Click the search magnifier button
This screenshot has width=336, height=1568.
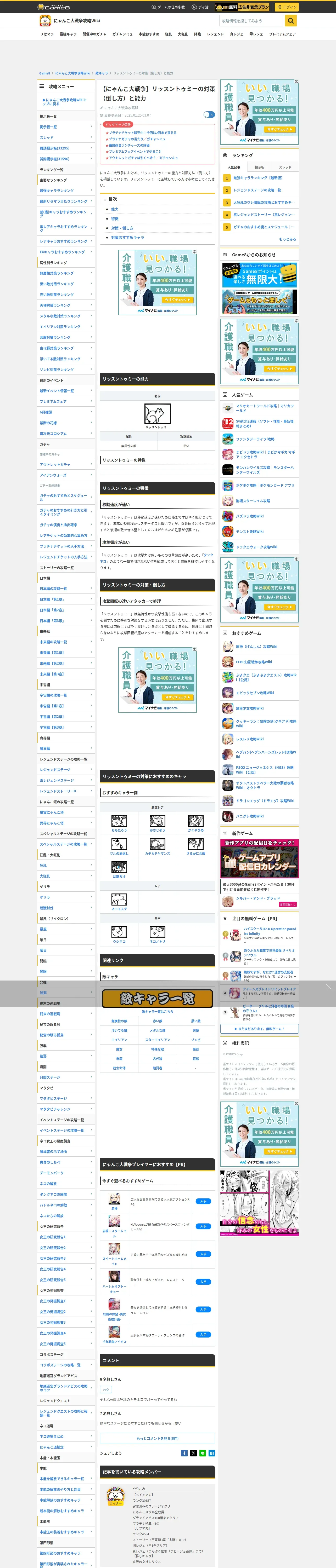click(291, 21)
